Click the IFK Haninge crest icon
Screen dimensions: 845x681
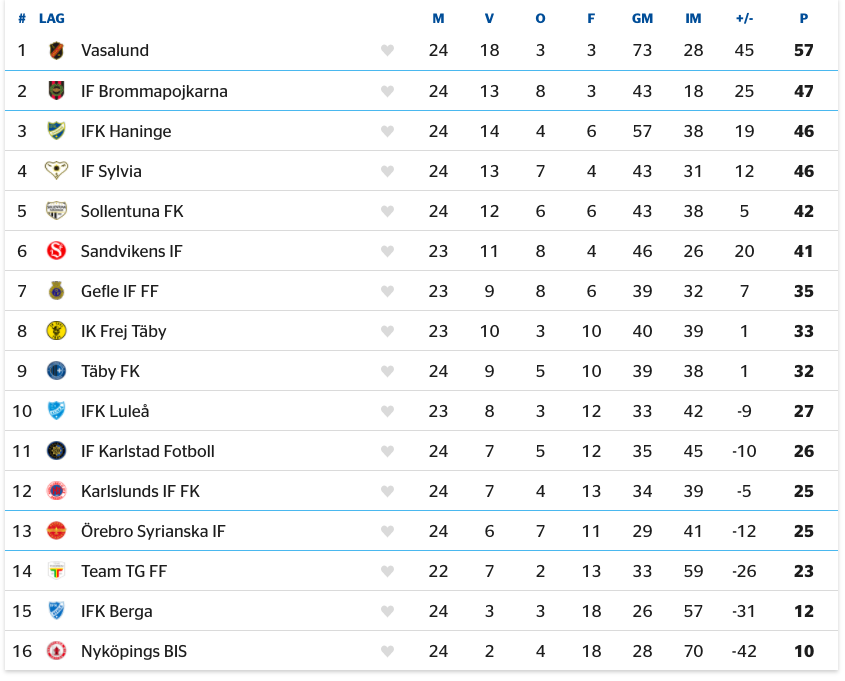tap(56, 131)
